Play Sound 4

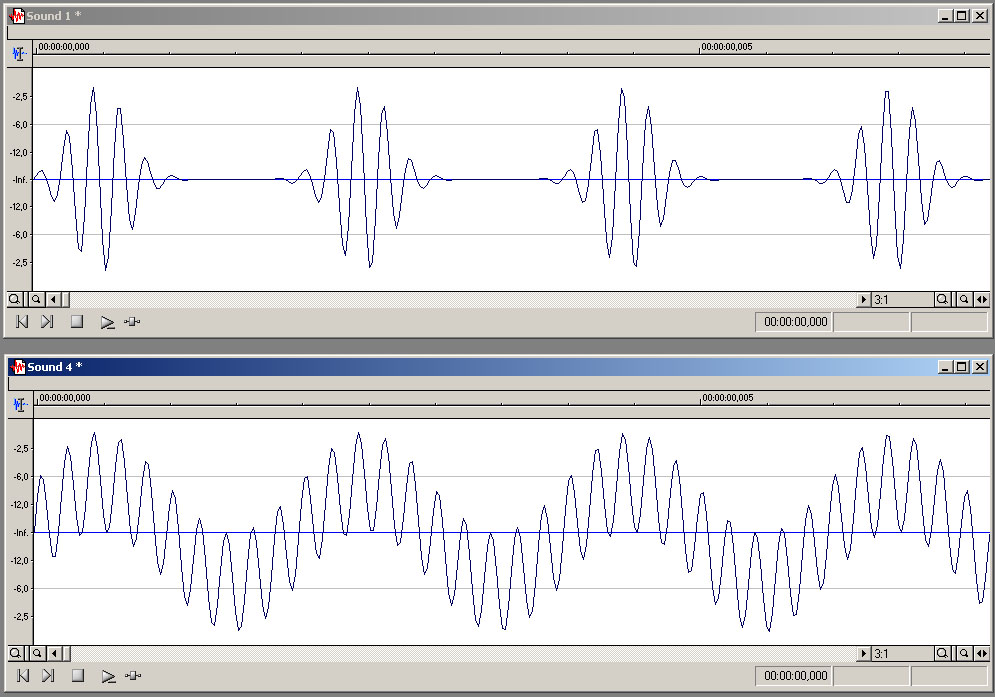(x=108, y=676)
